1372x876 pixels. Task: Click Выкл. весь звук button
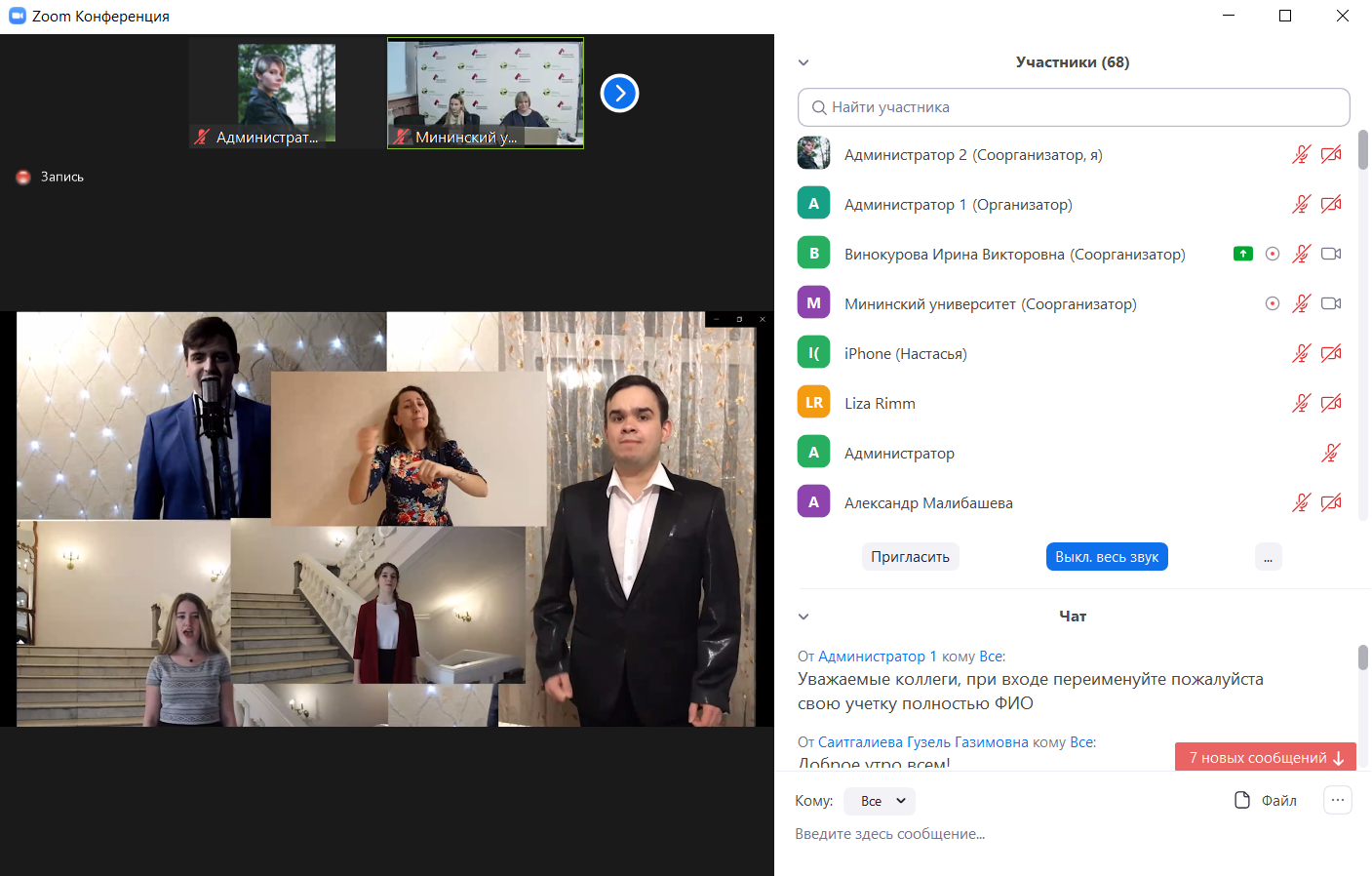click(1107, 557)
